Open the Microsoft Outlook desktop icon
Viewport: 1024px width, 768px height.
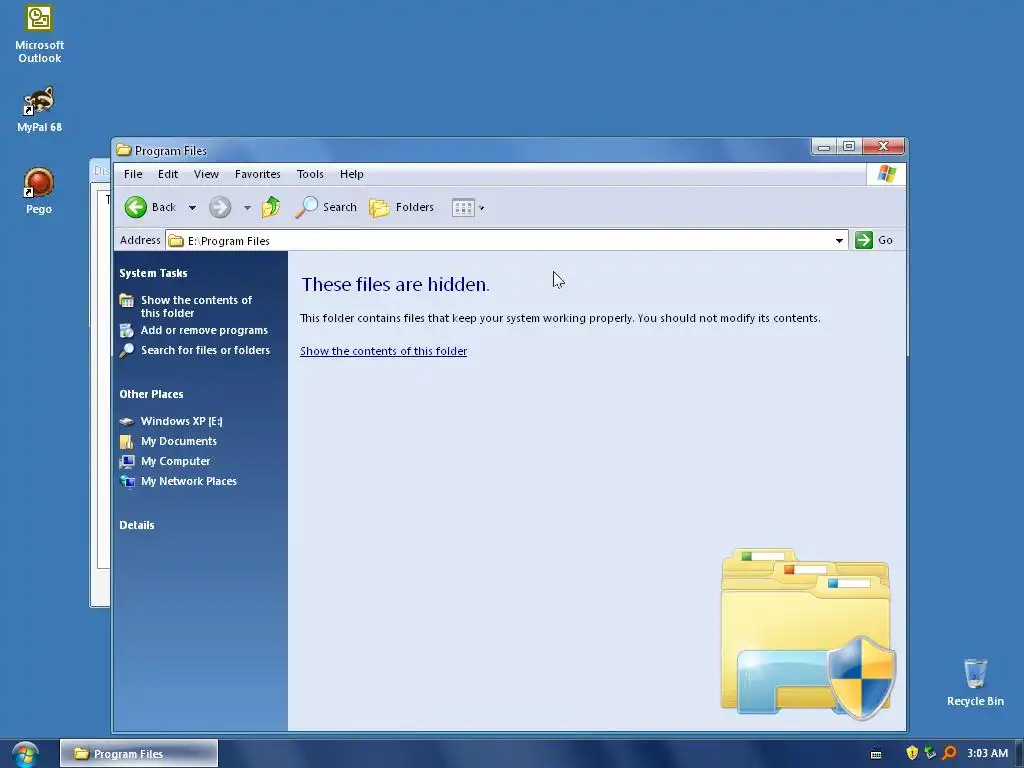[39, 34]
